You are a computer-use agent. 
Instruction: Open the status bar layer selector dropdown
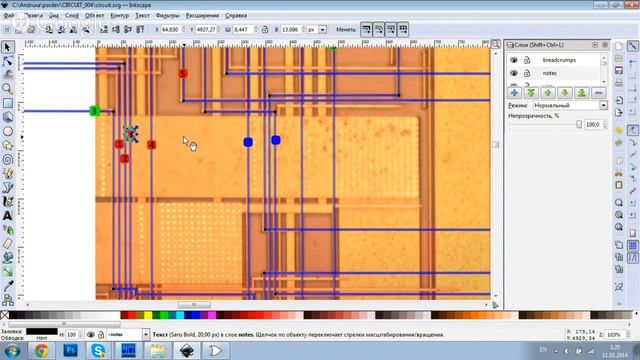pos(146,335)
